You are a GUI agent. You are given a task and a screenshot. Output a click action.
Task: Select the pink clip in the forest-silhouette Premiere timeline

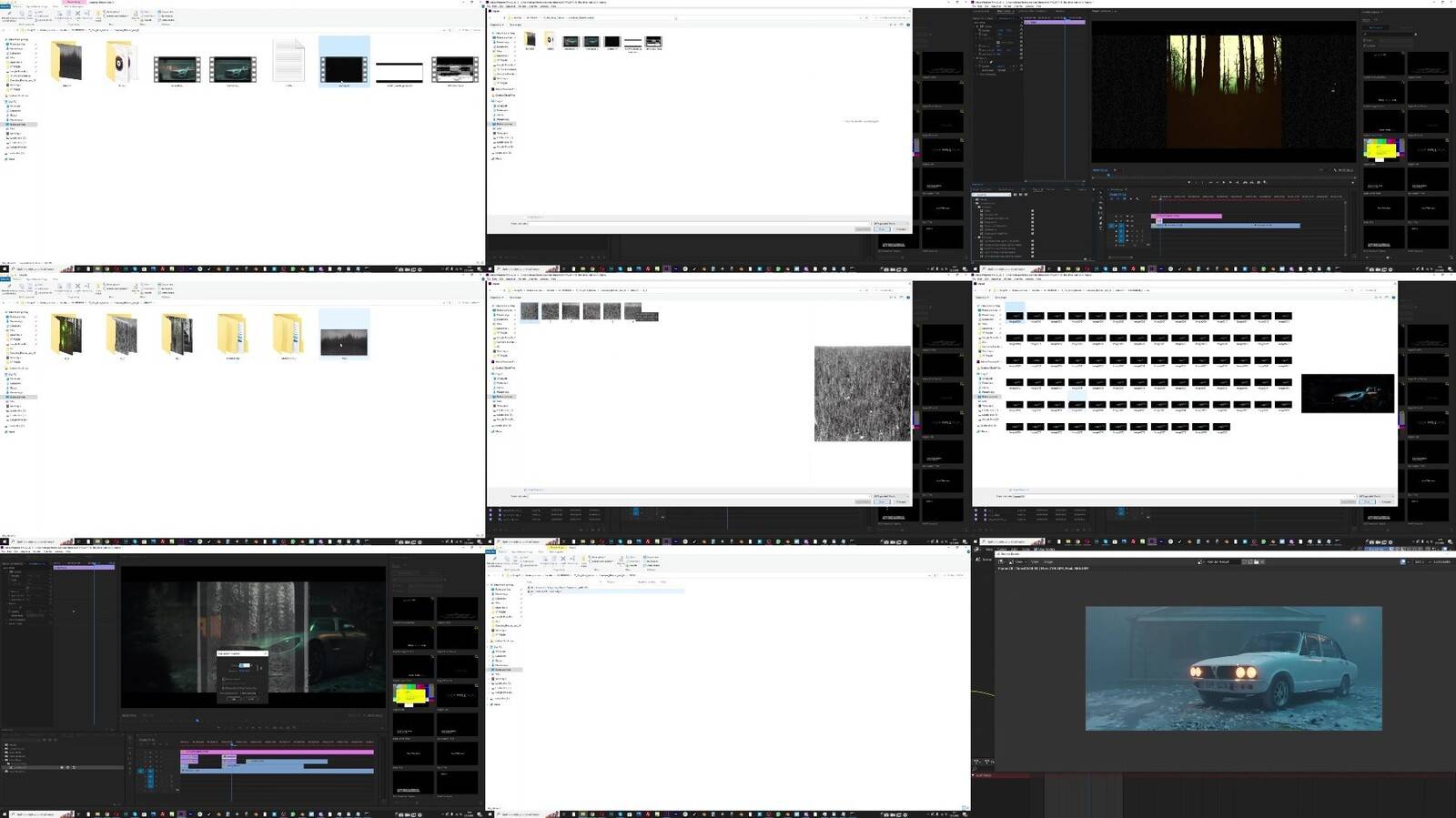point(1187,217)
